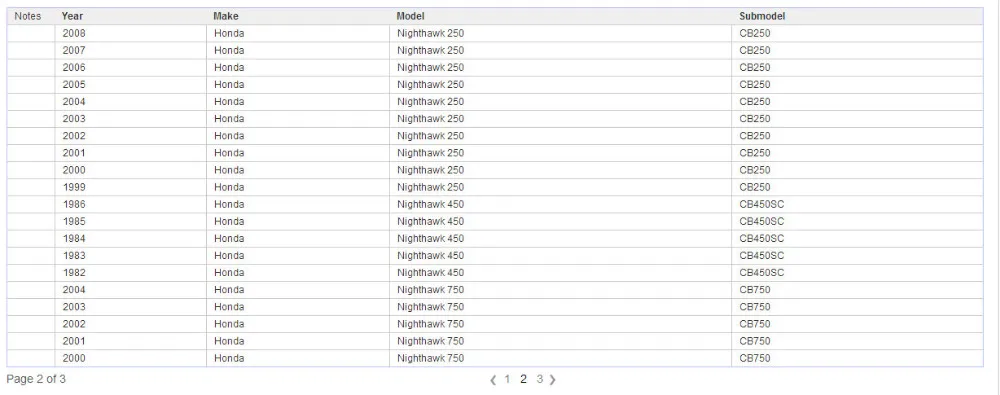
Task: Click Nighthawk 450 in the 1982 row
Action: [x=430, y=272]
